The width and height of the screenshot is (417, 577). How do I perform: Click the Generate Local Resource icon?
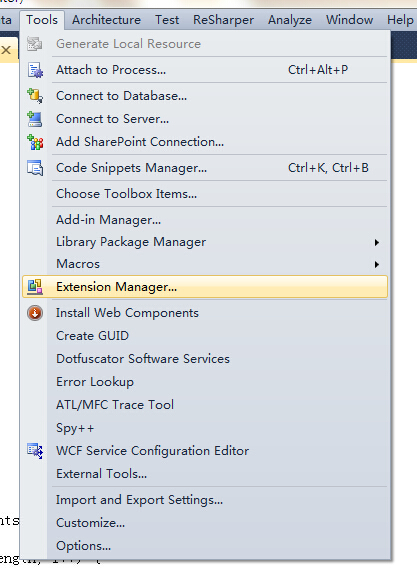(x=35, y=44)
